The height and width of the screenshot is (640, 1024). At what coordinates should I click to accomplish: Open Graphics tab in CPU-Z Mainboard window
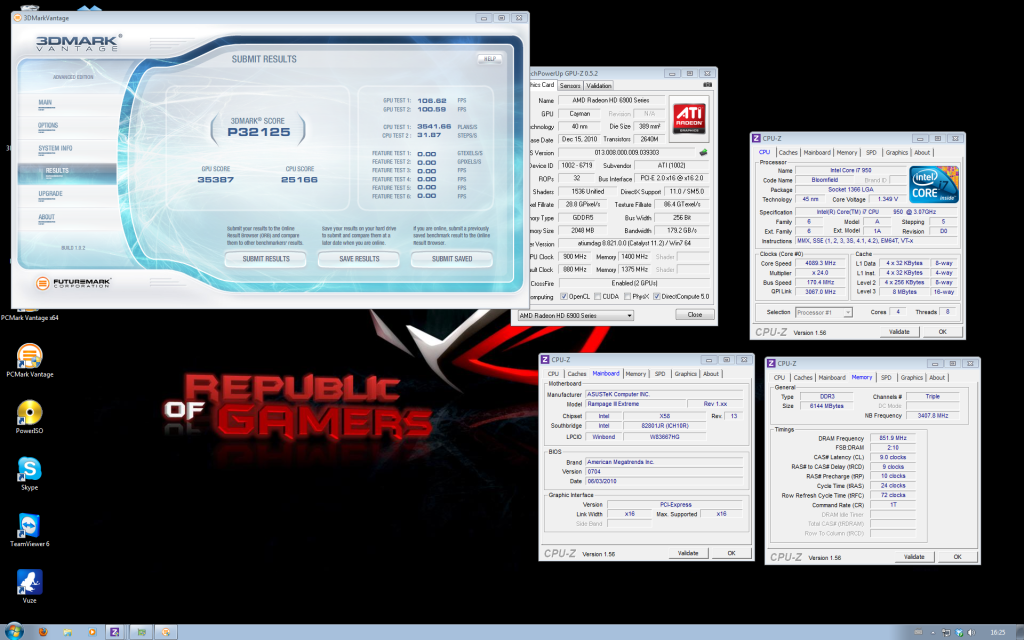(x=685, y=374)
